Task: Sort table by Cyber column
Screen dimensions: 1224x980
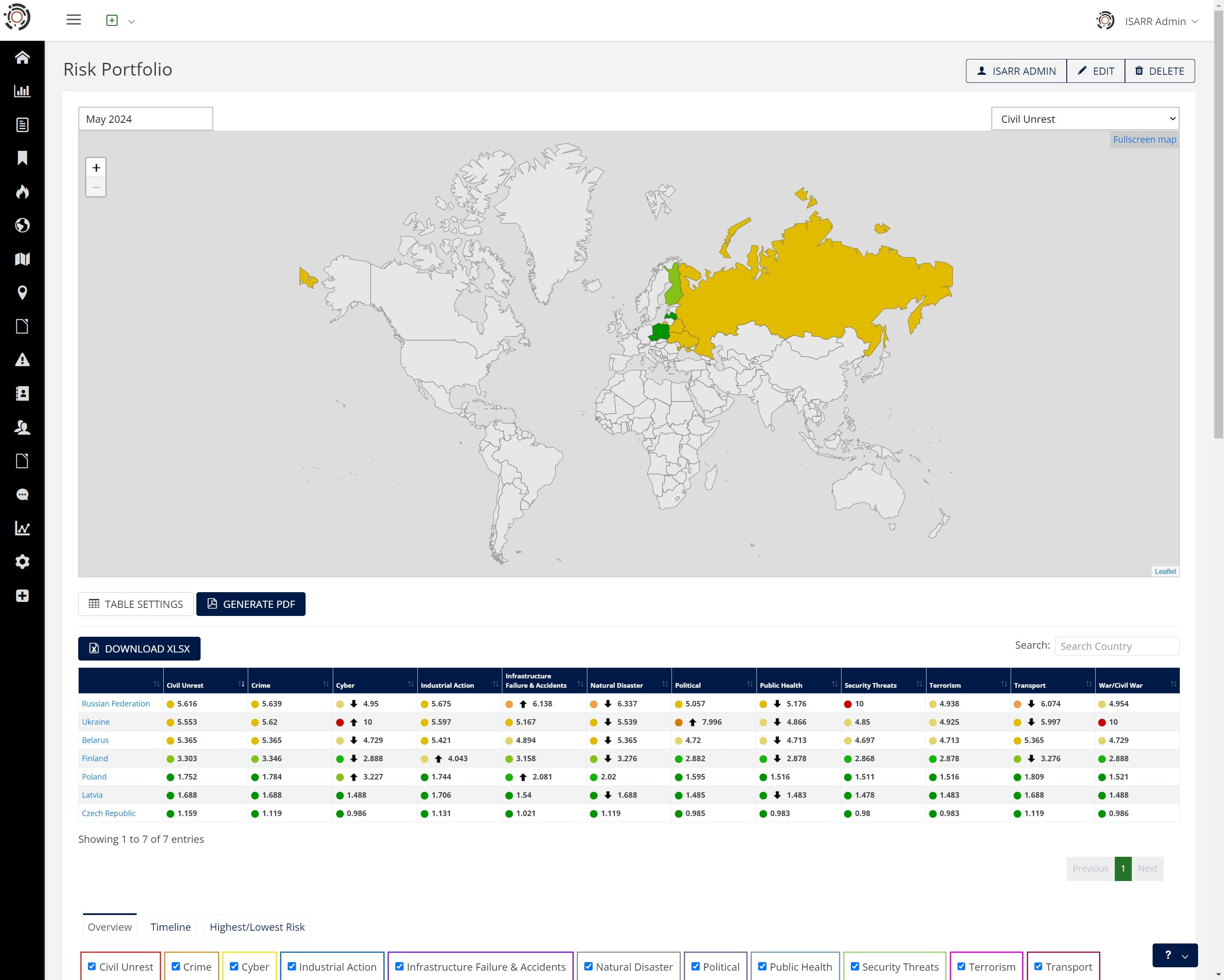Action: pyautogui.click(x=375, y=681)
